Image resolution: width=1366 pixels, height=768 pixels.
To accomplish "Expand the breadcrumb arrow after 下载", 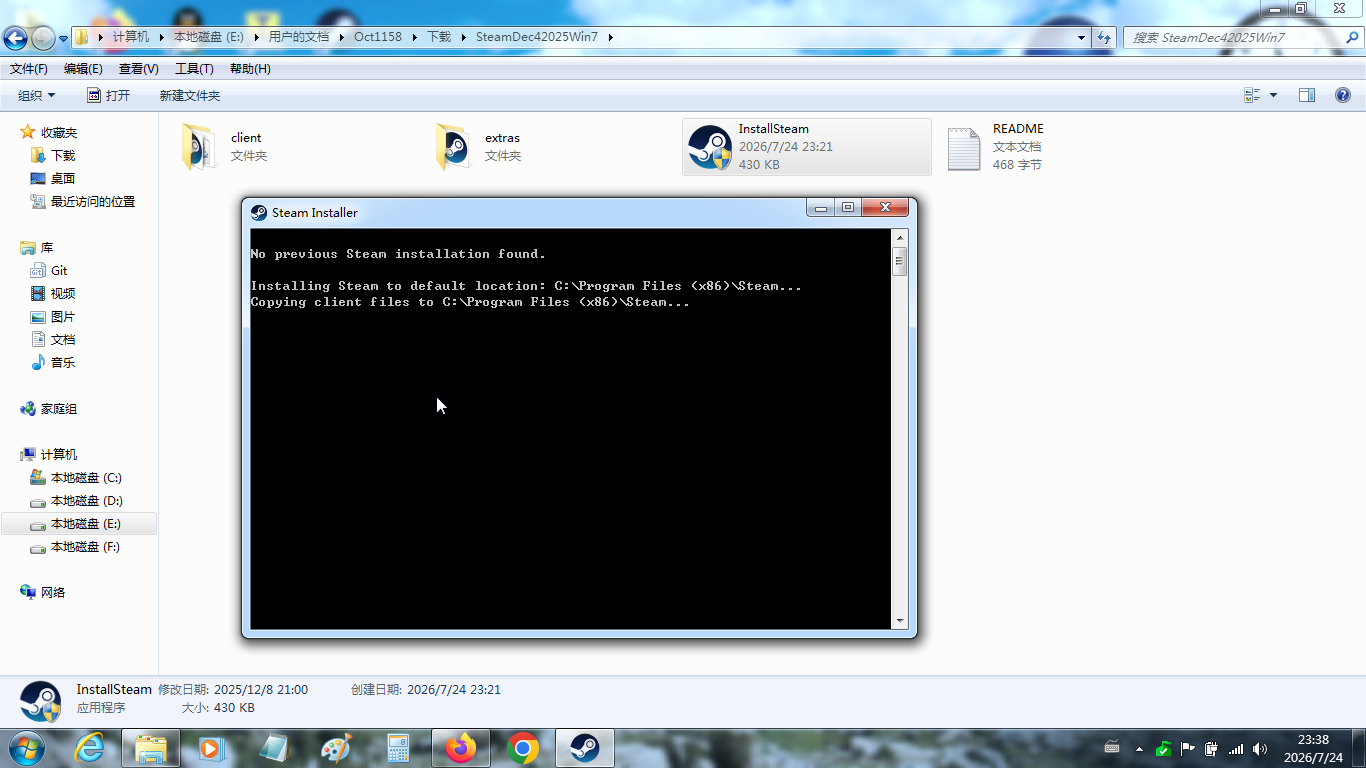I will 463,37.
